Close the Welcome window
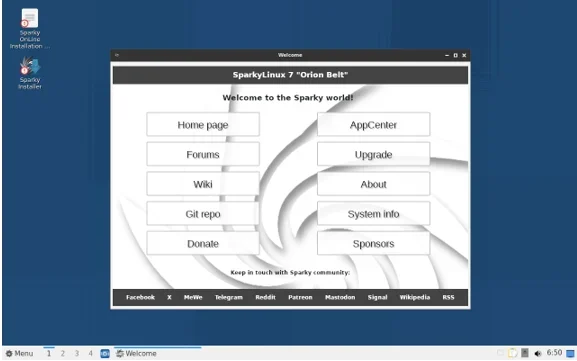 tap(464, 55)
